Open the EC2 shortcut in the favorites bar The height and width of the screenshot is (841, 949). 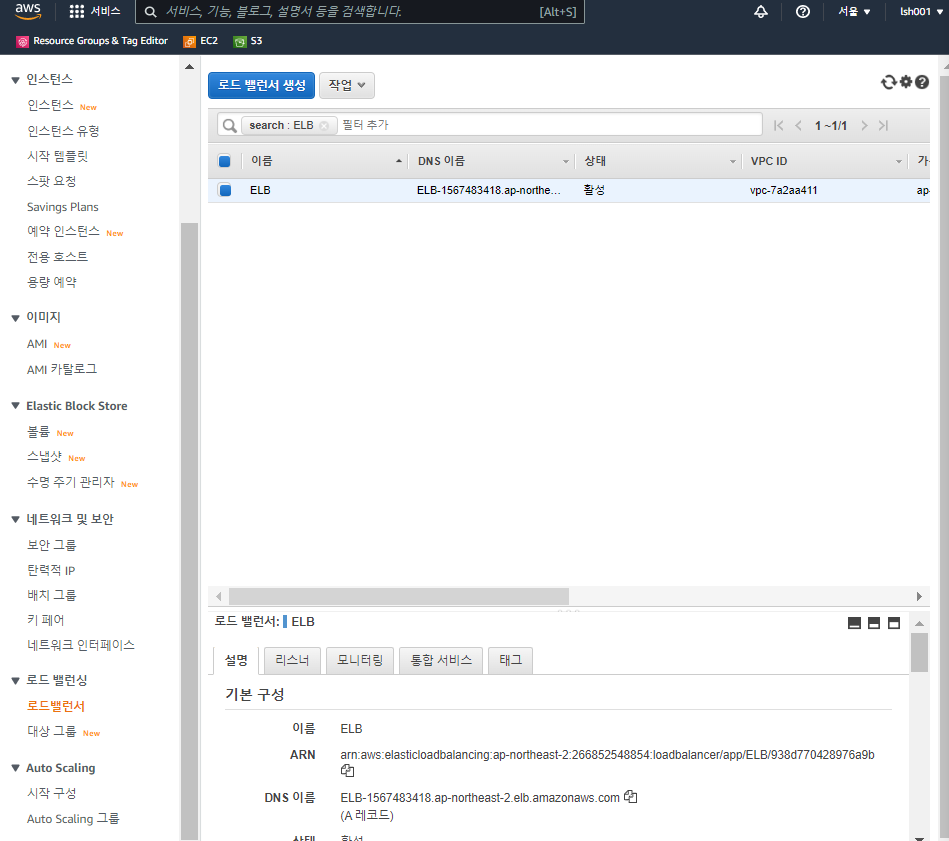click(x=201, y=41)
